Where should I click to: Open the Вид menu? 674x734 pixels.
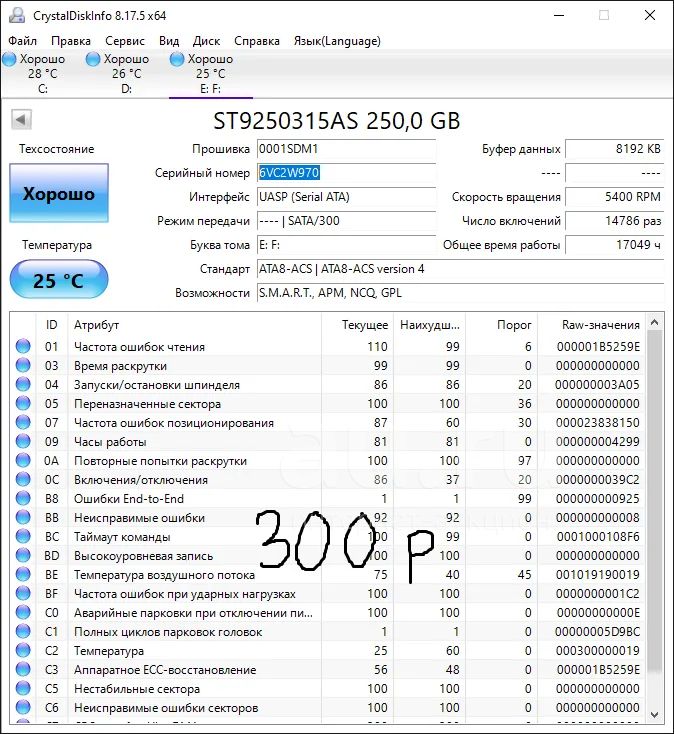[x=169, y=41]
